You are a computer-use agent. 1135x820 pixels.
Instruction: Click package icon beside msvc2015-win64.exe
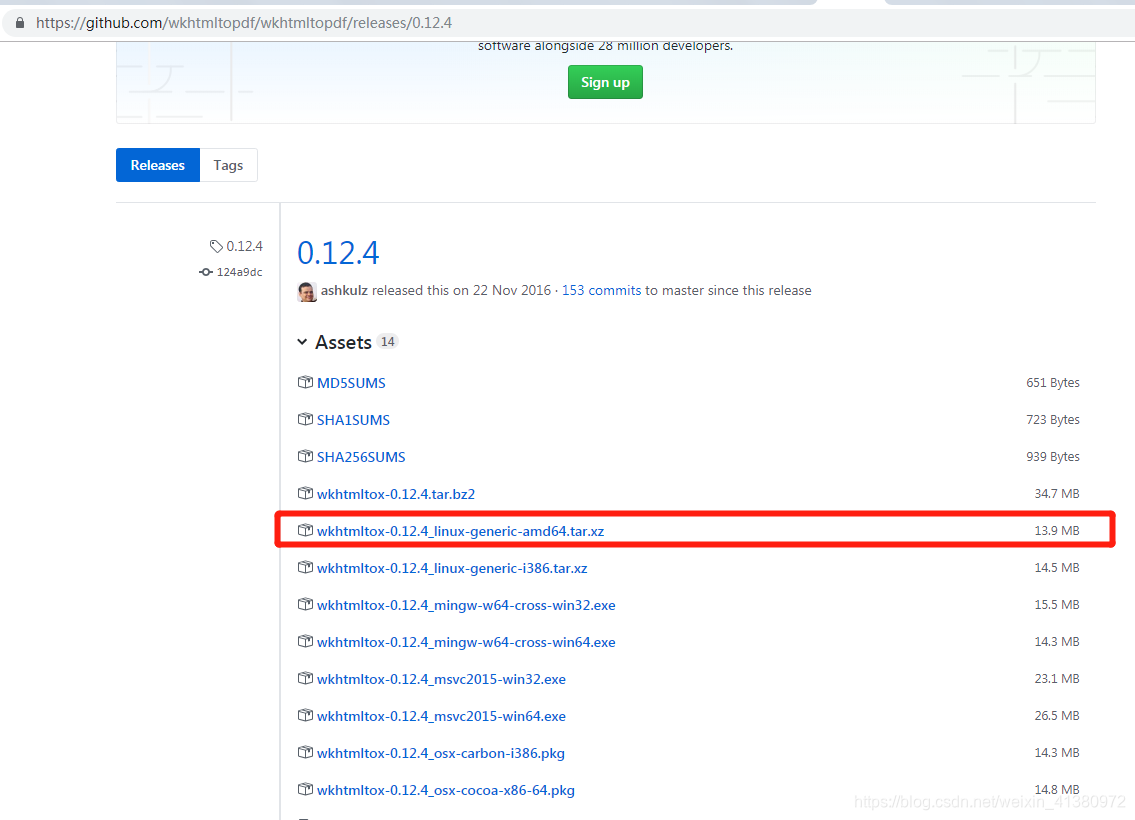coord(305,715)
